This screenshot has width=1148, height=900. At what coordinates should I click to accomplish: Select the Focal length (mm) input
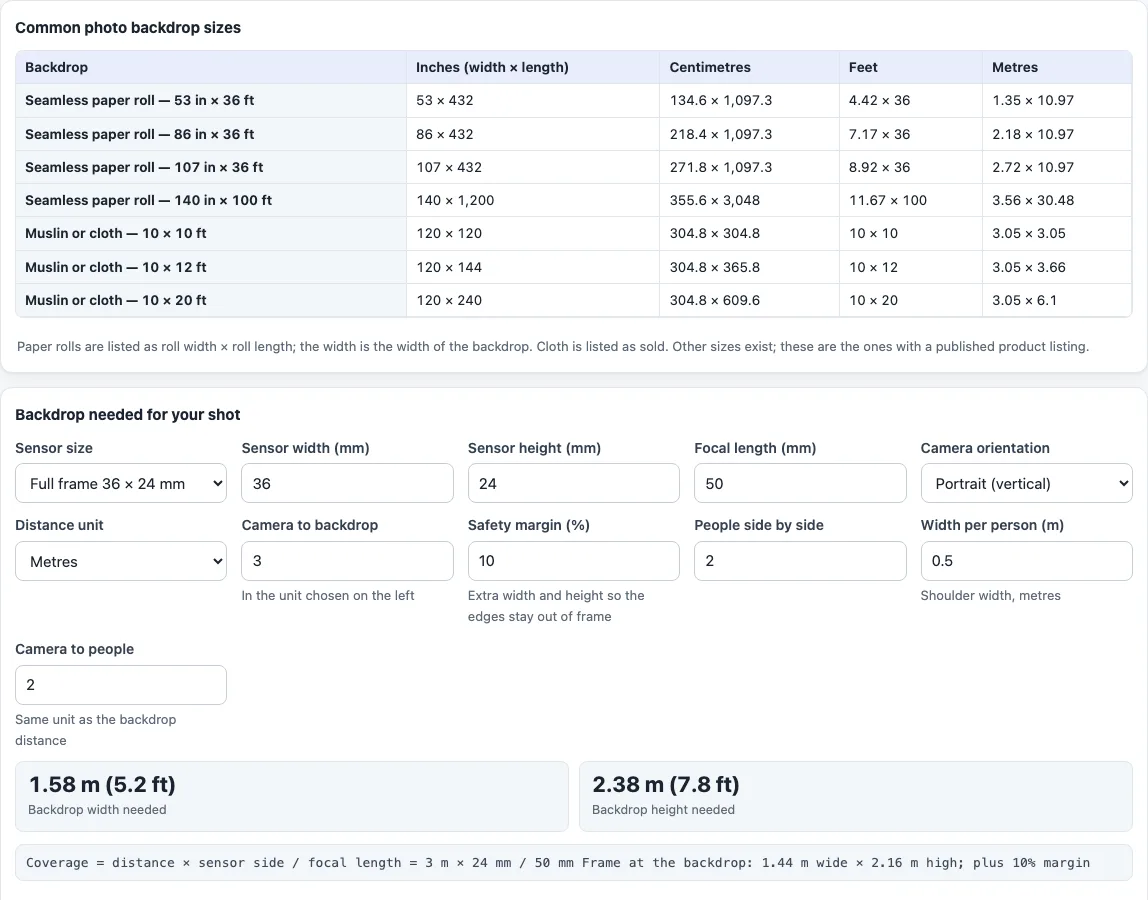coord(800,483)
